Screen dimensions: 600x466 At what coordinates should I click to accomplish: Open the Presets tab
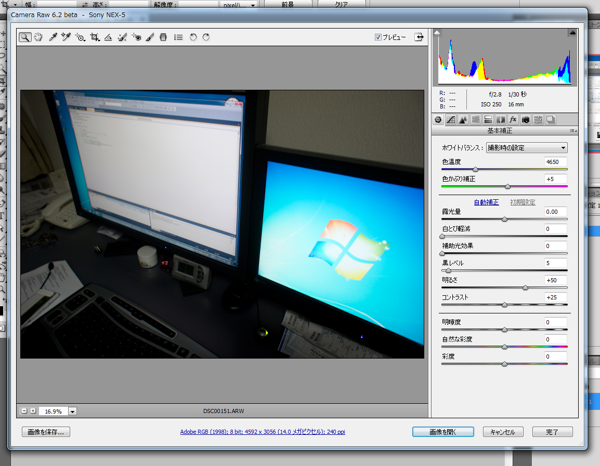point(538,120)
